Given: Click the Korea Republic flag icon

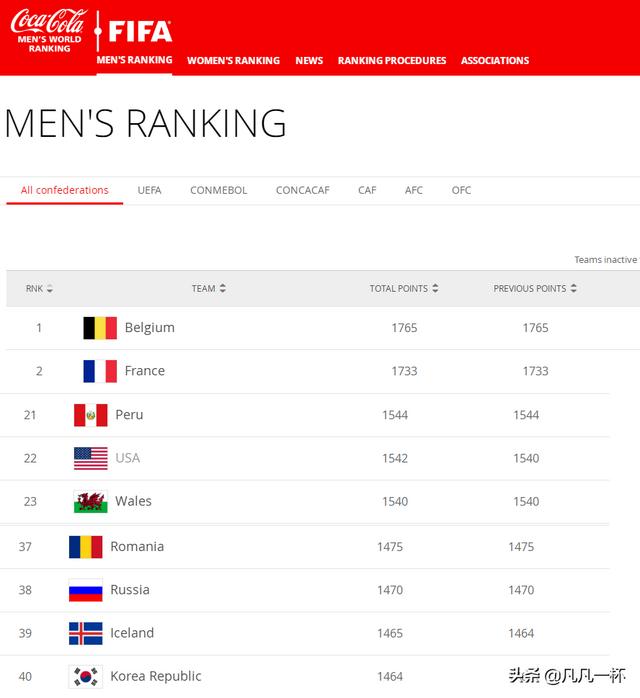Looking at the screenshot, I should [85, 676].
